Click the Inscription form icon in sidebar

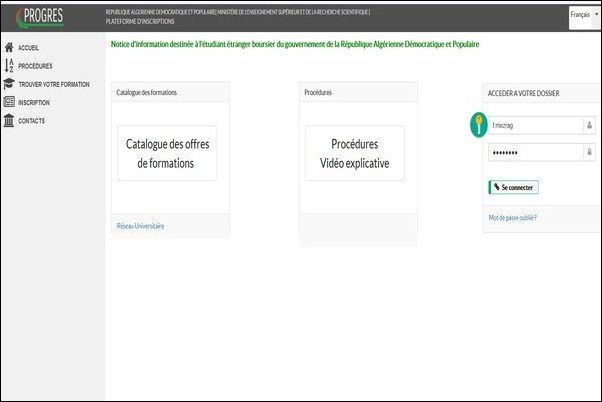(9, 102)
